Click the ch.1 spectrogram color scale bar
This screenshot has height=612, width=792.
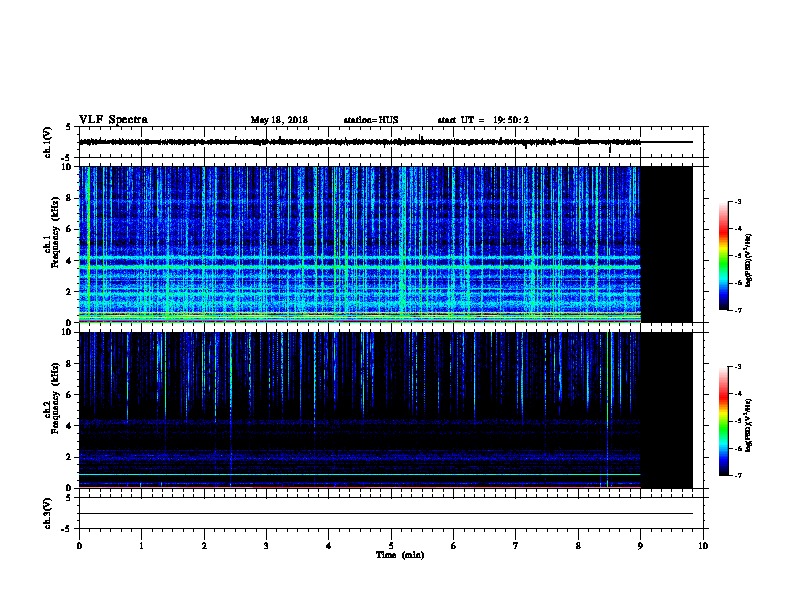coord(723,255)
